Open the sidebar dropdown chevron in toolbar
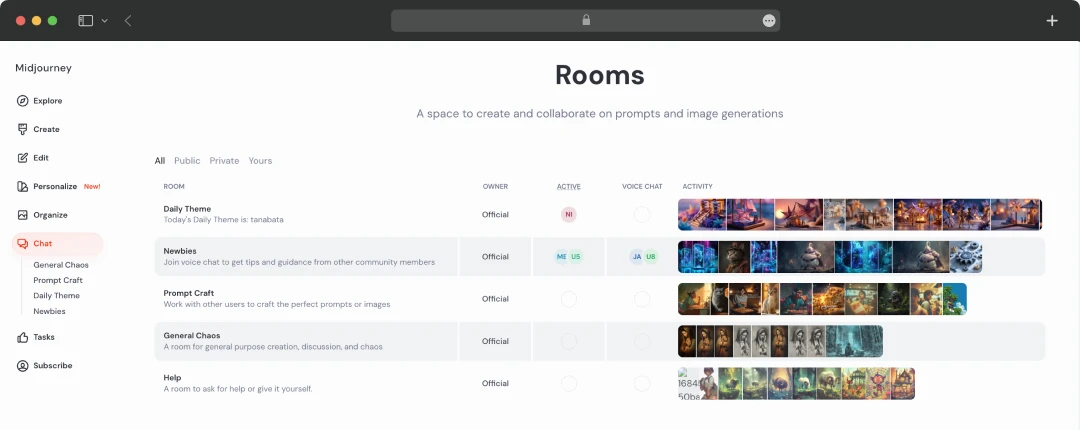The image size is (1080, 430). tap(105, 21)
